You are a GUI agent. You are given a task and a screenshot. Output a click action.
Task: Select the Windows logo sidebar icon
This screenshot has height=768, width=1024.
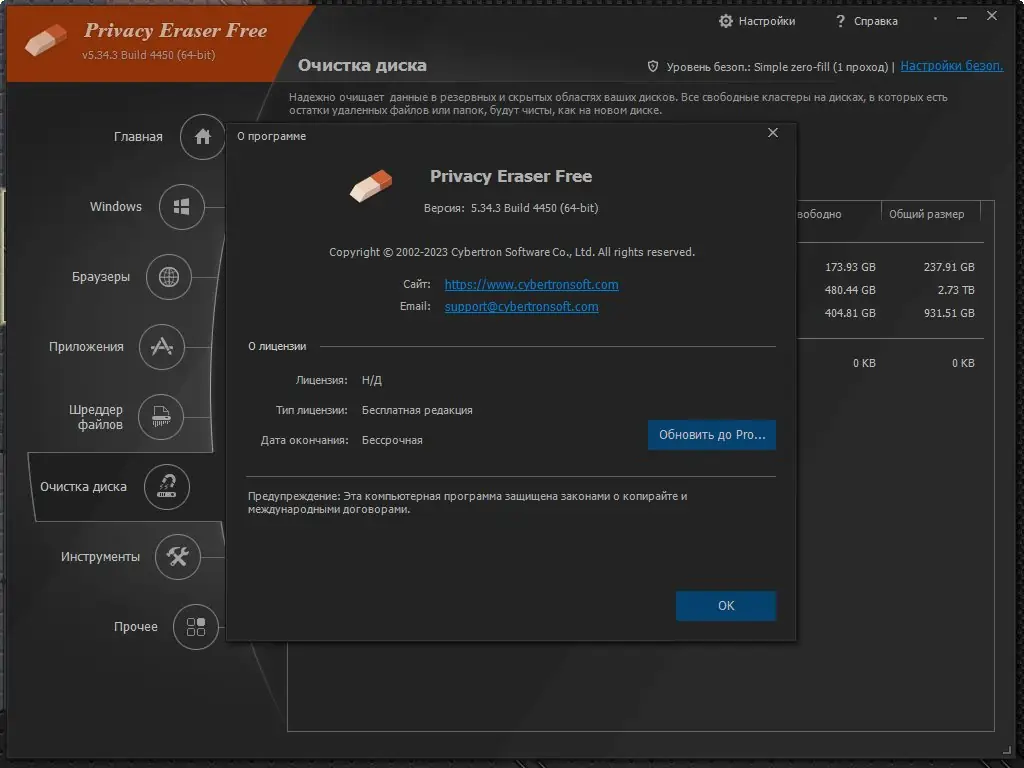[x=182, y=207]
